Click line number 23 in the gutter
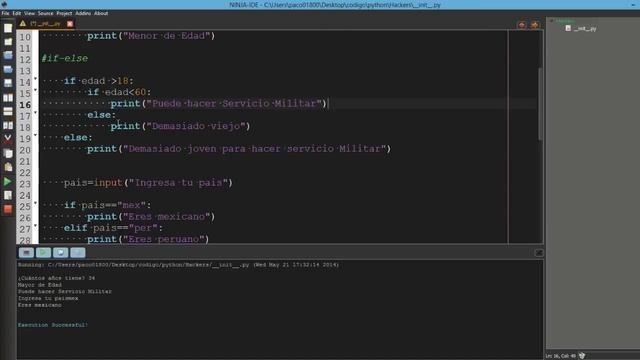 25,184
